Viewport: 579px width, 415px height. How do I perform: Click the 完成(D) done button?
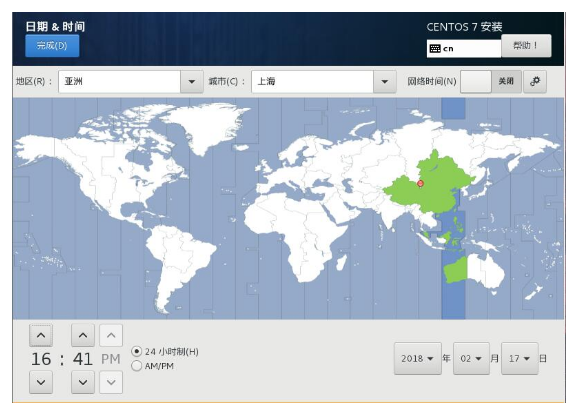pos(52,46)
